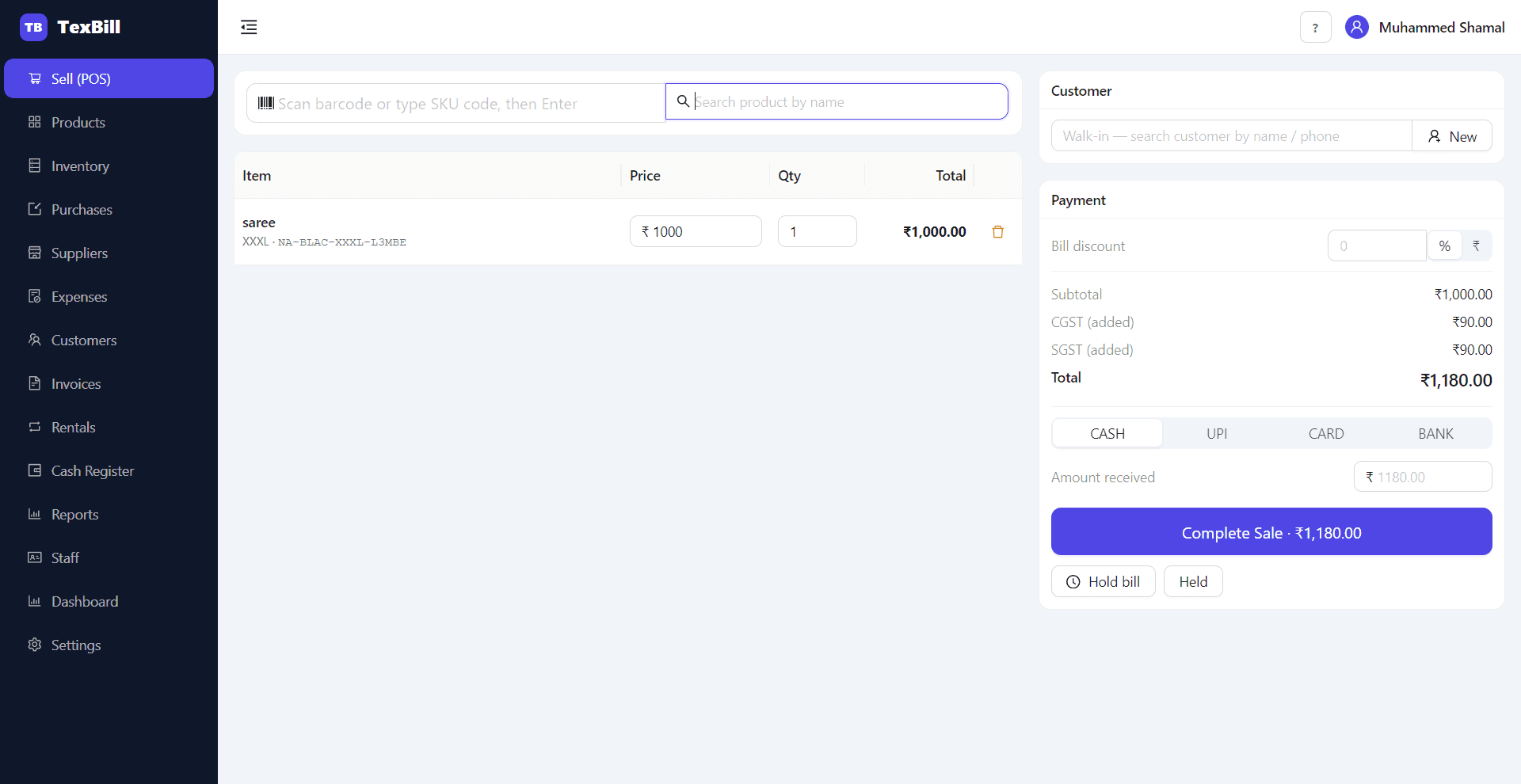Click the Rentals icon in sidebar
The width and height of the screenshot is (1521, 784).
35,427
